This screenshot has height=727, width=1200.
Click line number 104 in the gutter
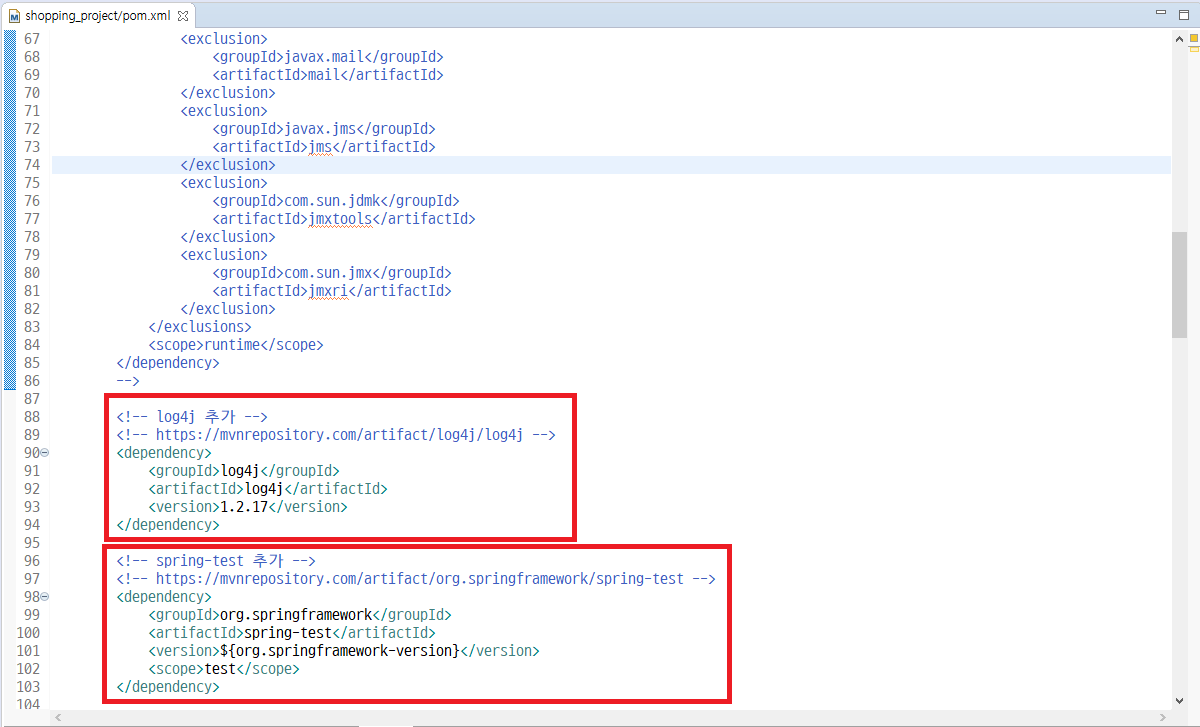pyautogui.click(x=28, y=705)
